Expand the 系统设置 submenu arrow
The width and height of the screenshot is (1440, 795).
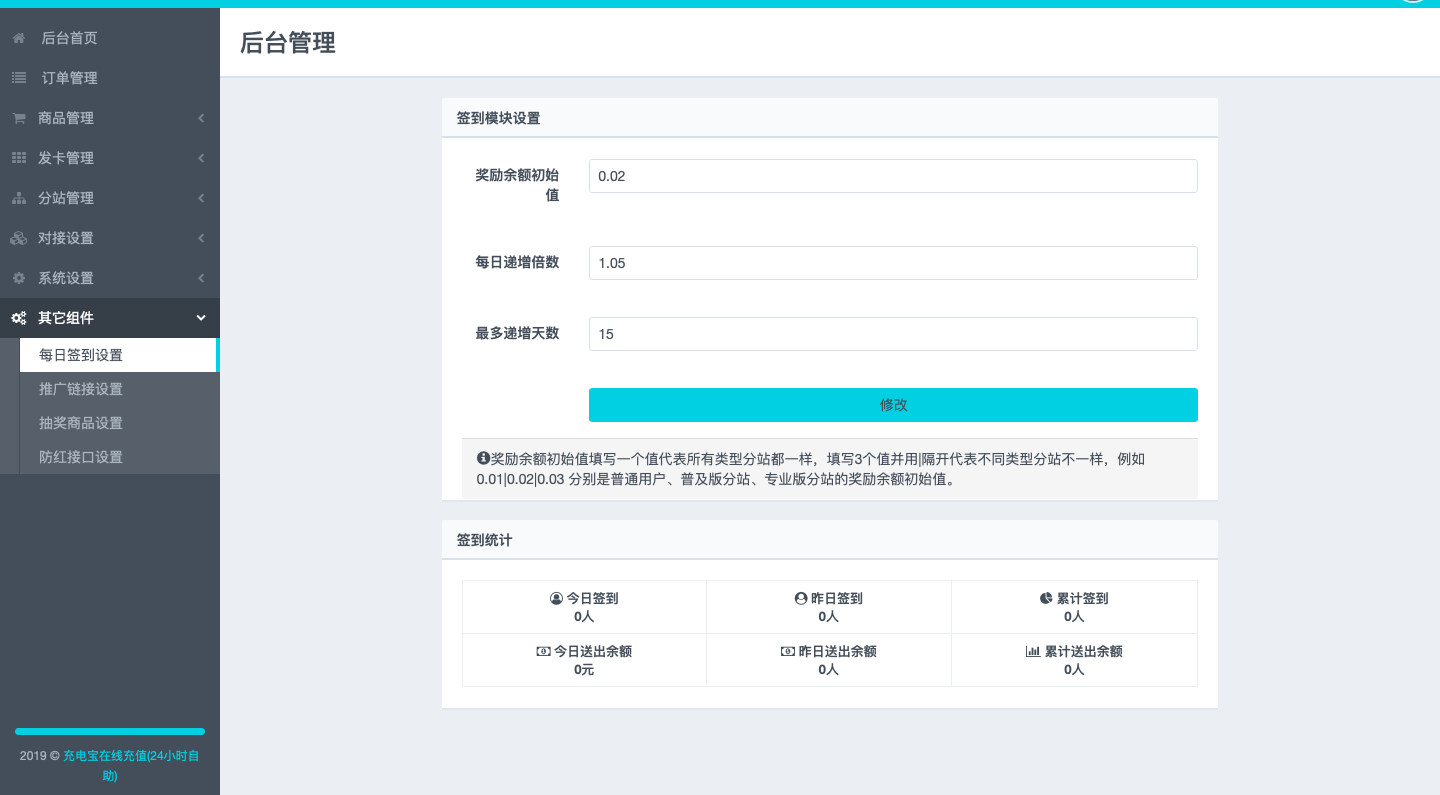[201, 278]
